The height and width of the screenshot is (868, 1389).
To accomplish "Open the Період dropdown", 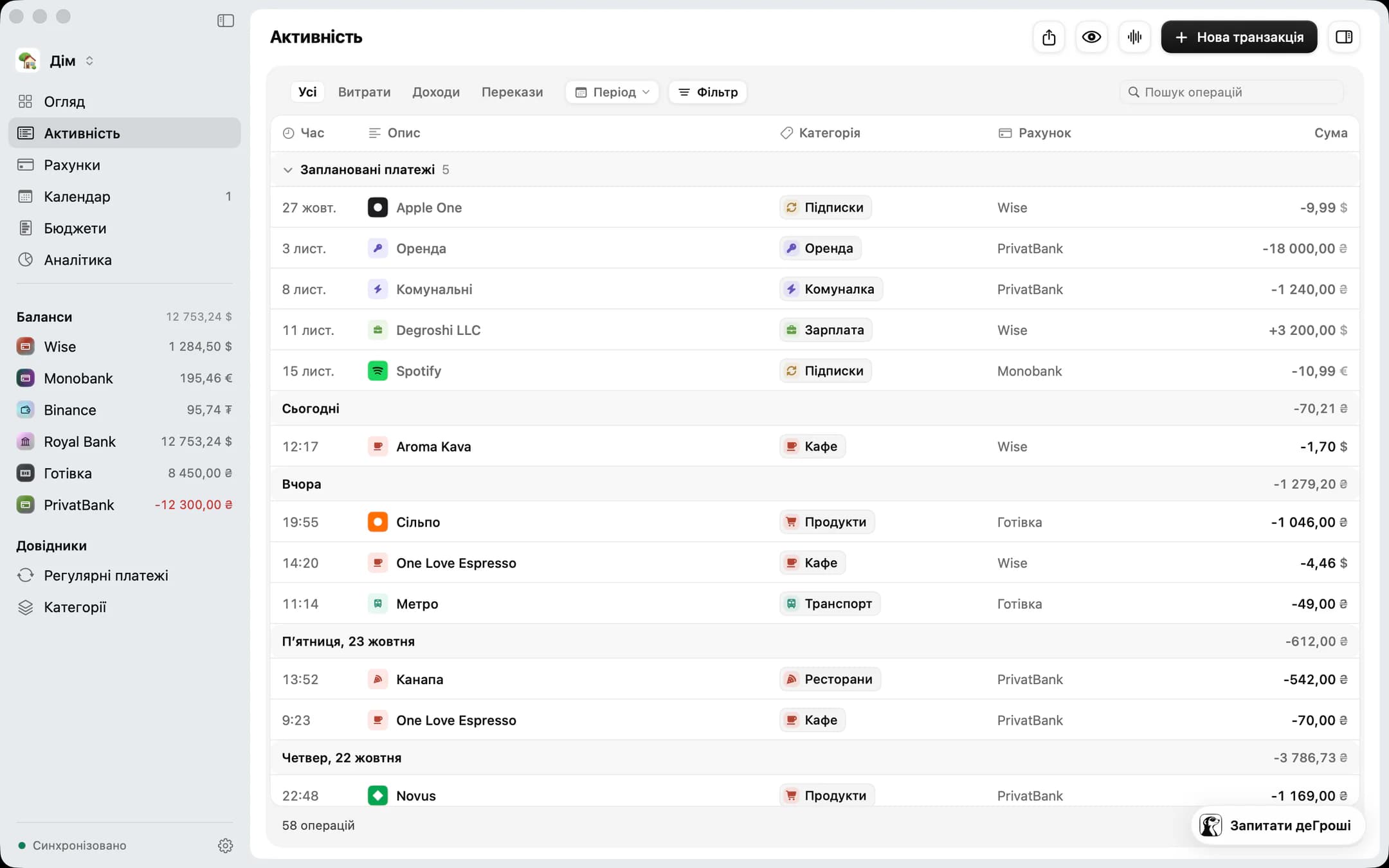I will click(x=612, y=92).
